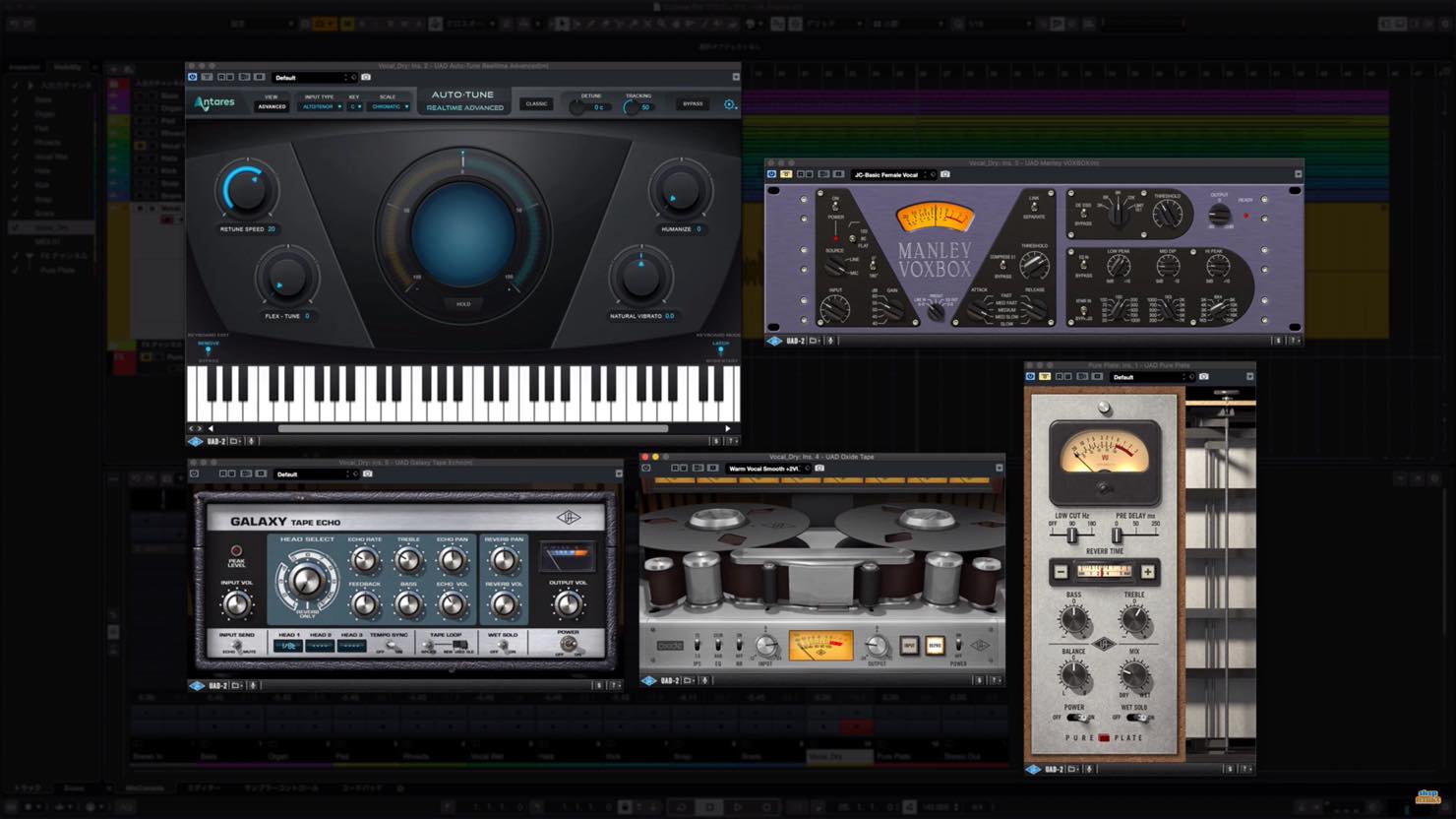1456x819 pixels.
Task: Click the camera icon in the Galaxy Tape Echo toolbar
Action: coord(367,473)
